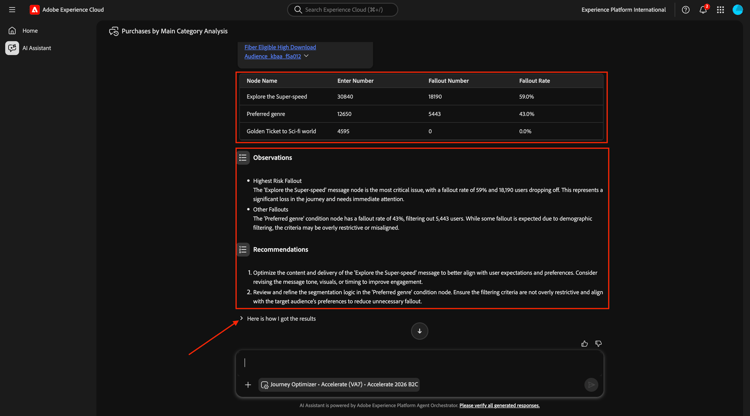Click the '18190' fallout number value
The width and height of the screenshot is (750, 416).
tap(435, 97)
